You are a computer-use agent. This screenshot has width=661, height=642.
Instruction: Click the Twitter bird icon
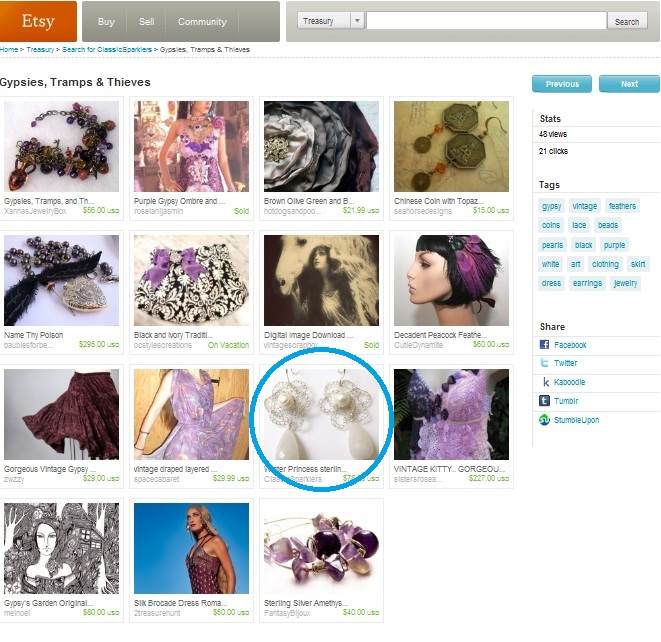coord(544,363)
